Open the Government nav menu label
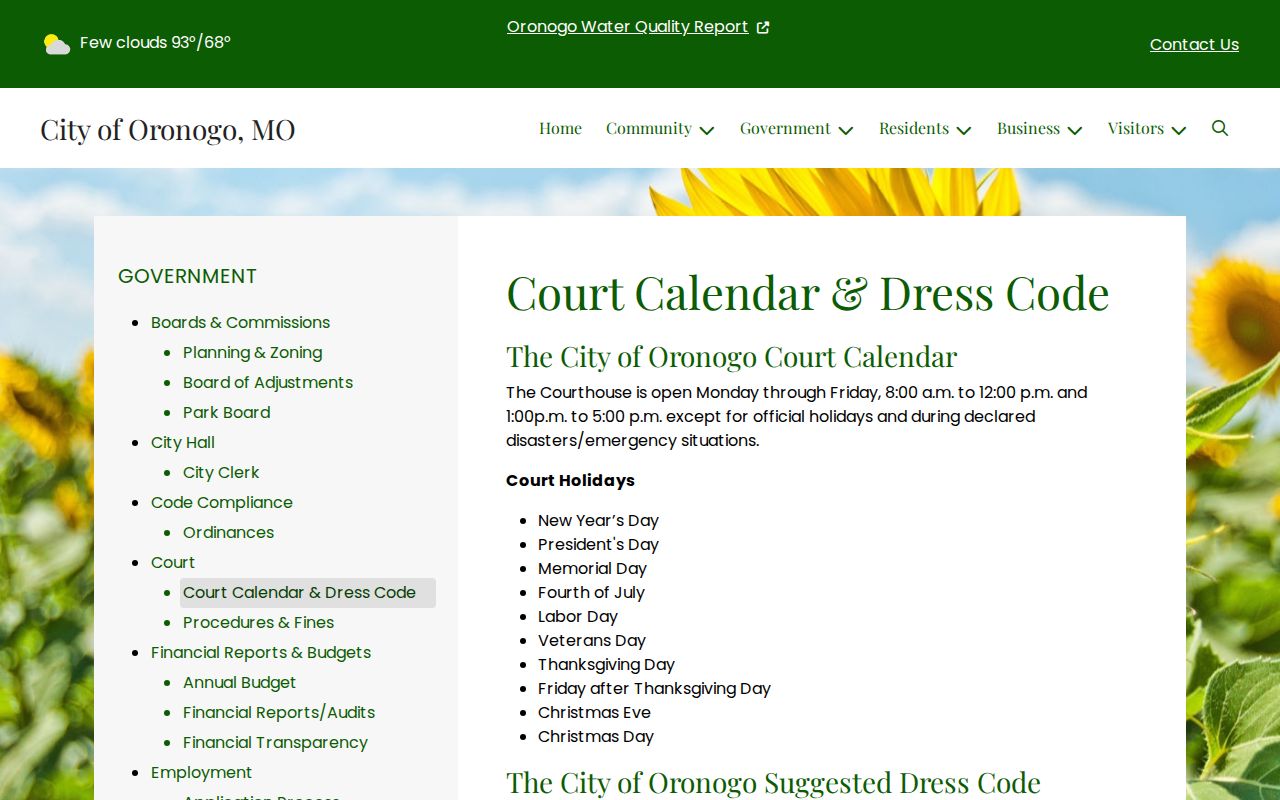1280x800 pixels. pyautogui.click(x=785, y=128)
